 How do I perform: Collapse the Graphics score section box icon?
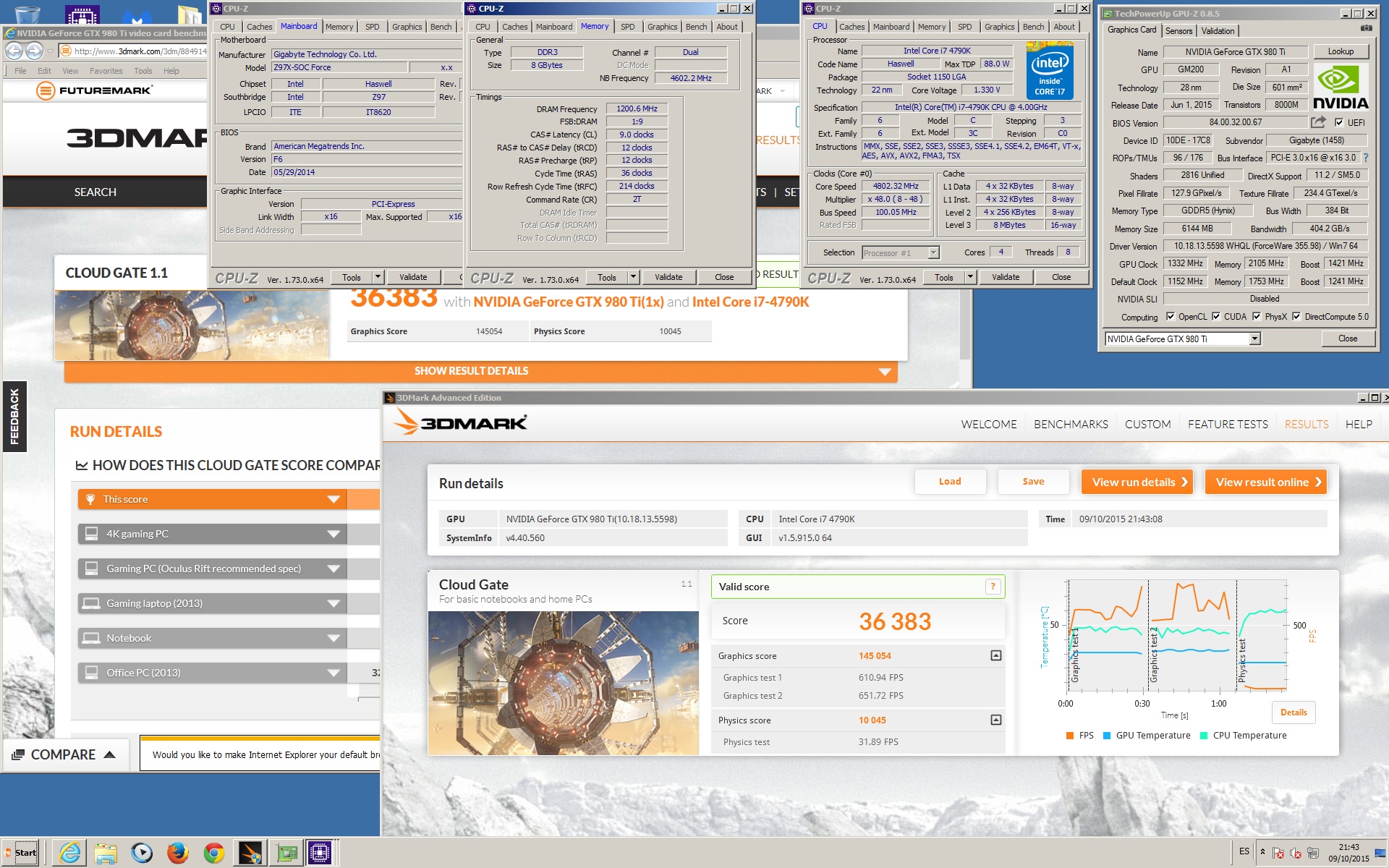[995, 655]
